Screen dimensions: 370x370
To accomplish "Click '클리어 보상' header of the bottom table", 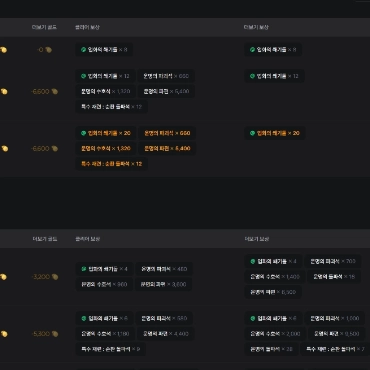I will click(x=88, y=239).
